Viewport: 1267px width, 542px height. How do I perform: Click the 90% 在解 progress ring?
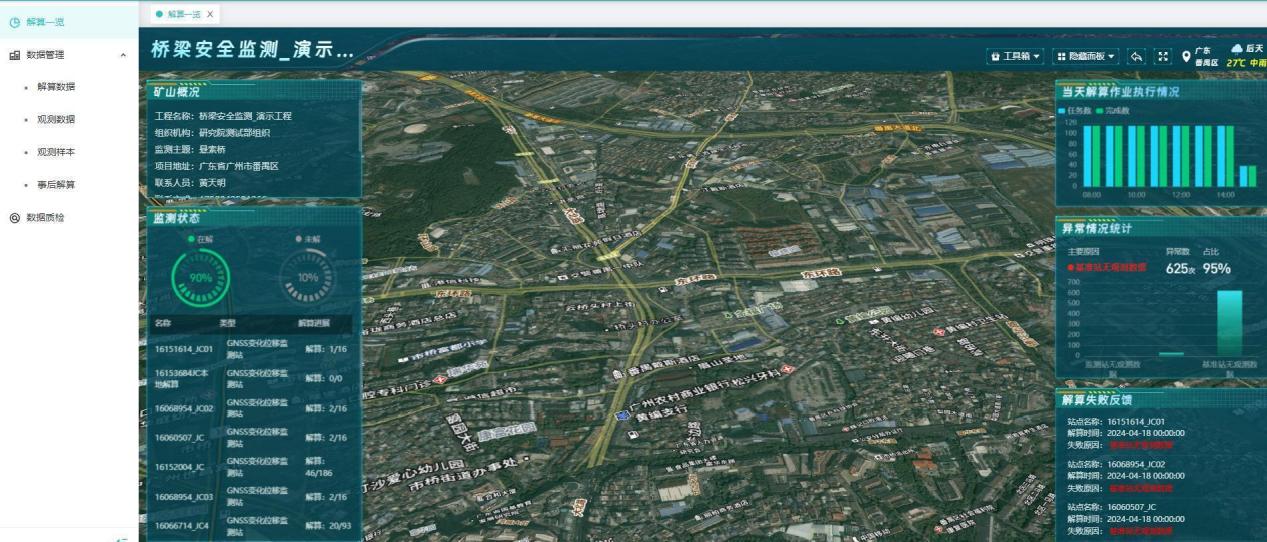[201, 277]
